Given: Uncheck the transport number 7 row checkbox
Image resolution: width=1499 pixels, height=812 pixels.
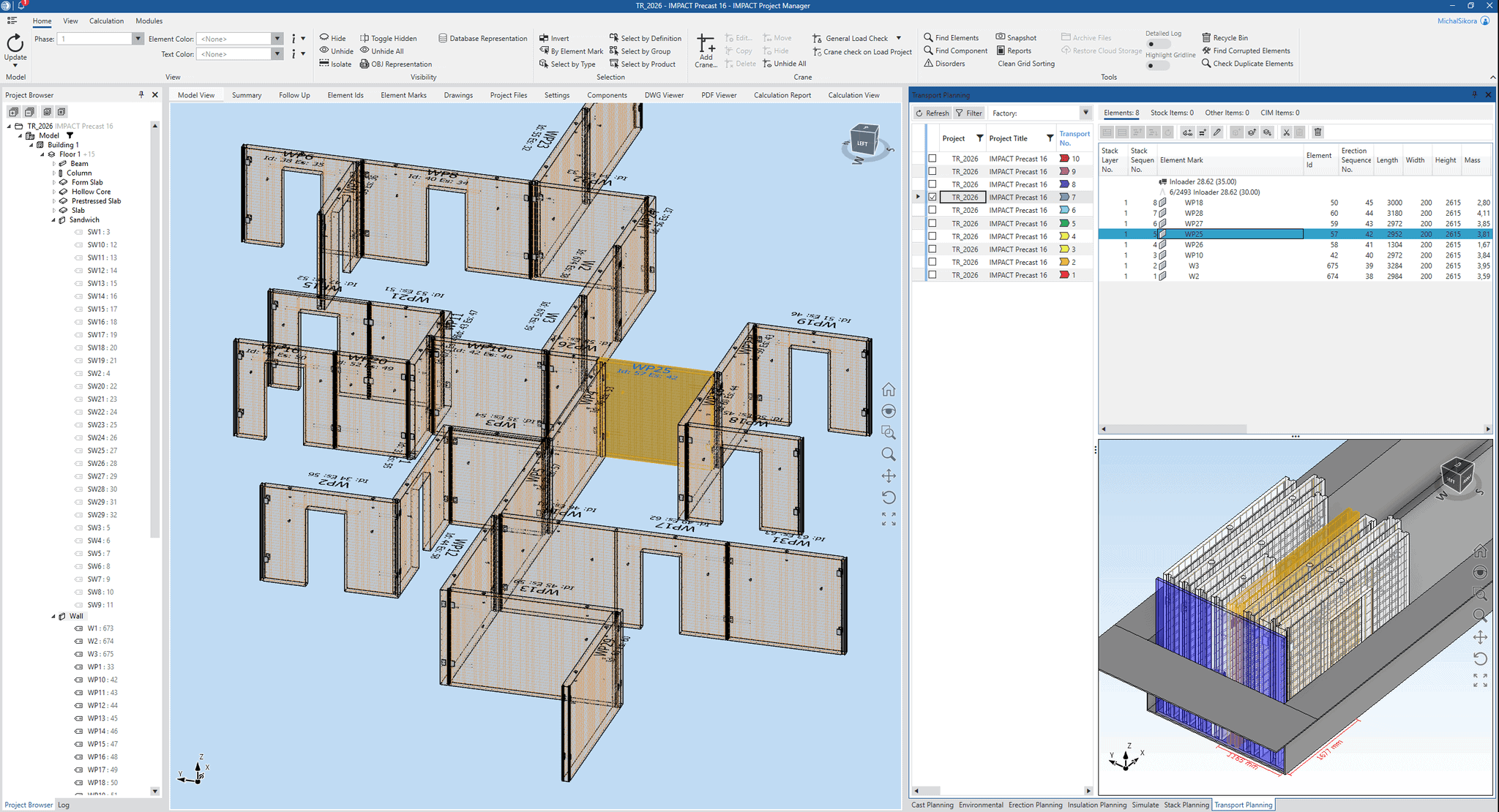Looking at the screenshot, I should [932, 198].
